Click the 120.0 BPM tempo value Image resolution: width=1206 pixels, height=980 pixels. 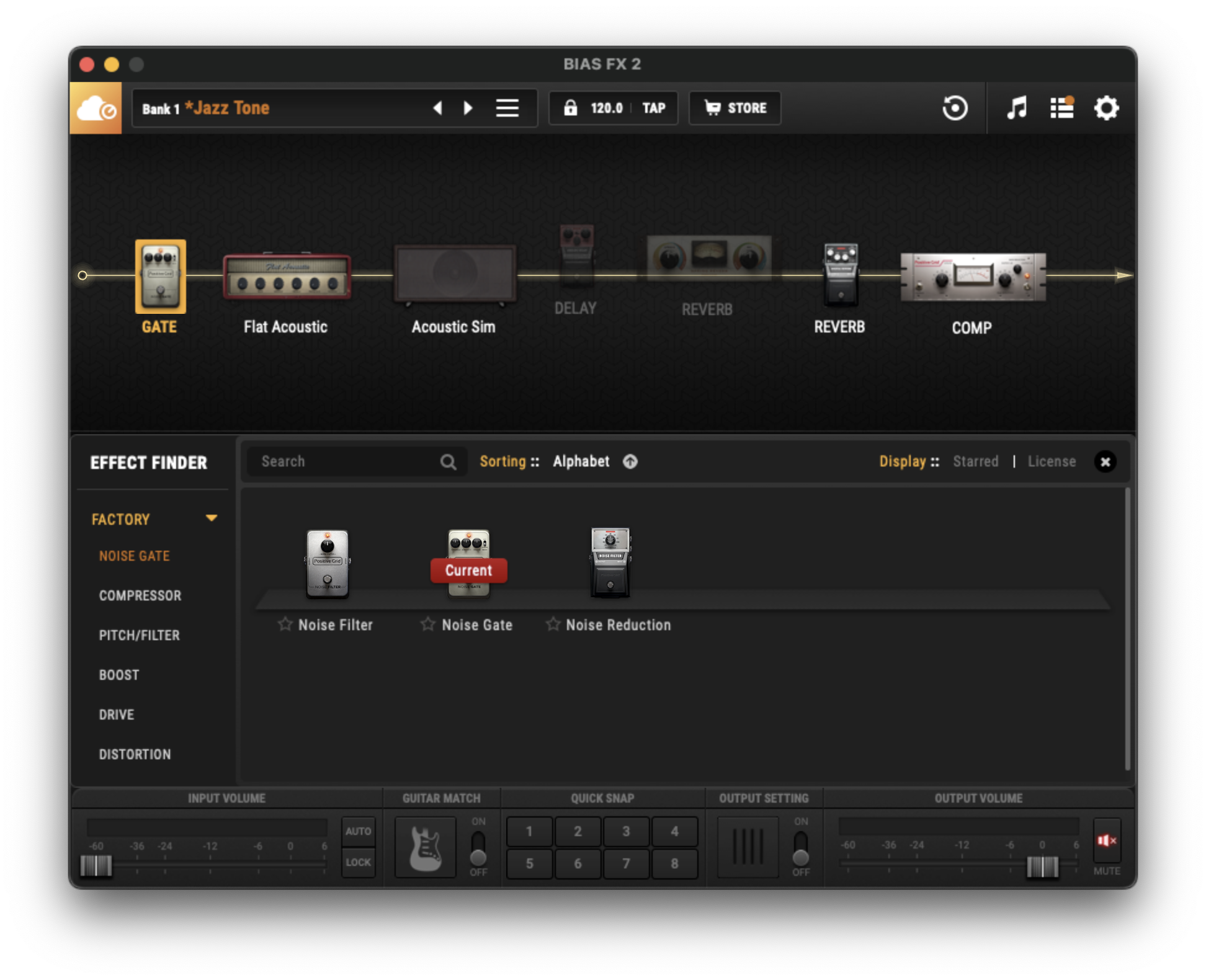coord(606,108)
